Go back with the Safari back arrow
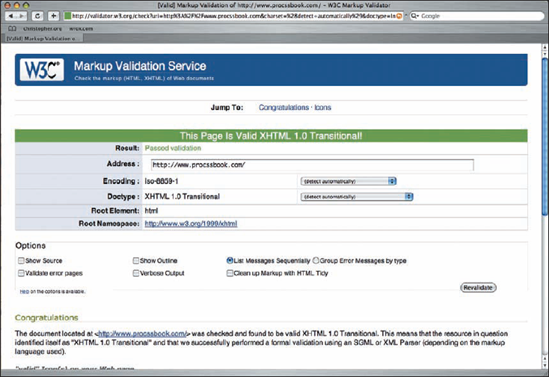The height and width of the screenshot is (377, 549). [11, 16]
